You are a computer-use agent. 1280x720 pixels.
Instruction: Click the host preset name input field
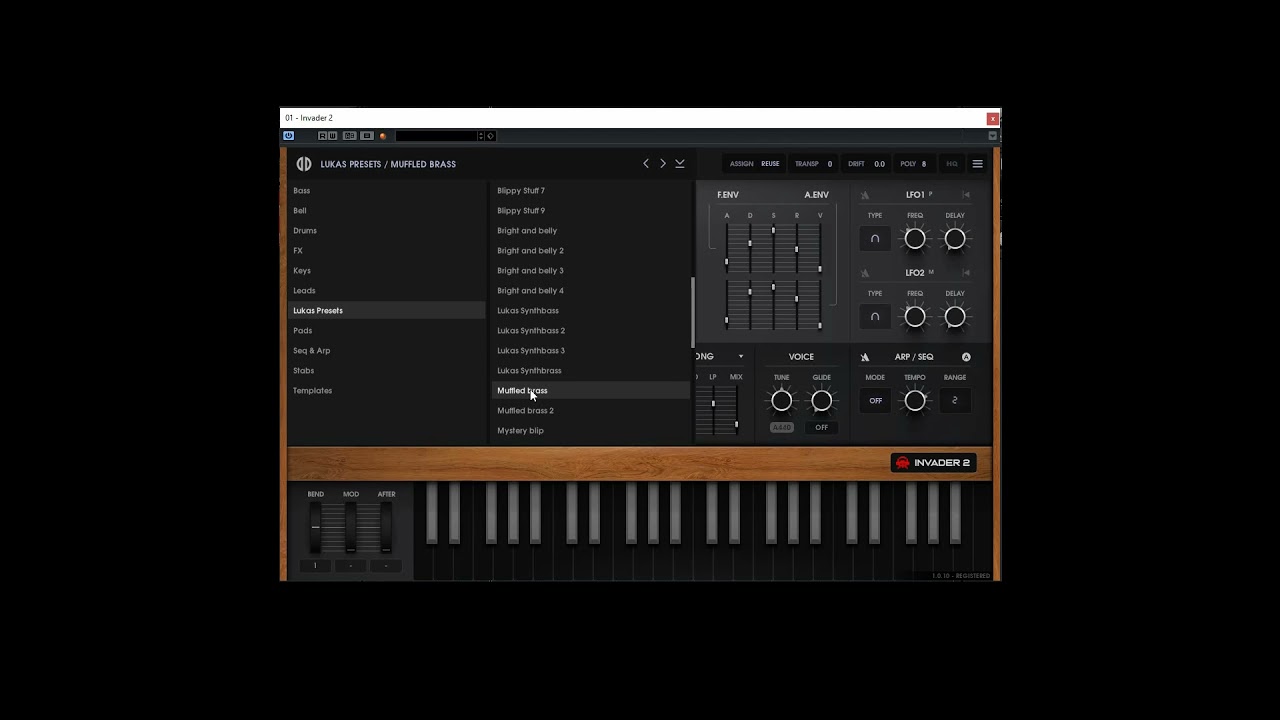pos(436,136)
